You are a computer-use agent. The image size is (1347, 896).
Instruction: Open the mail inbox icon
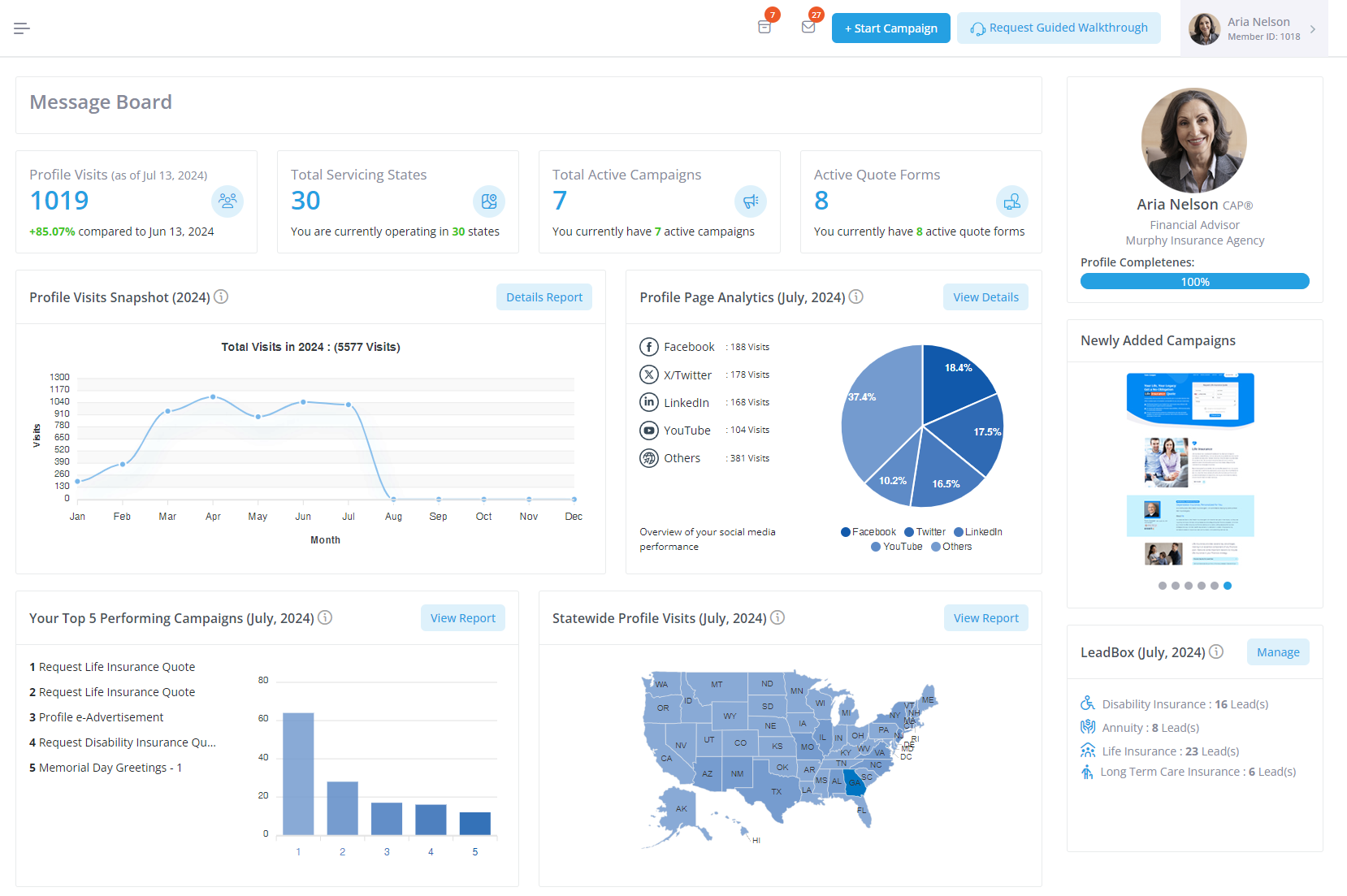pos(808,27)
